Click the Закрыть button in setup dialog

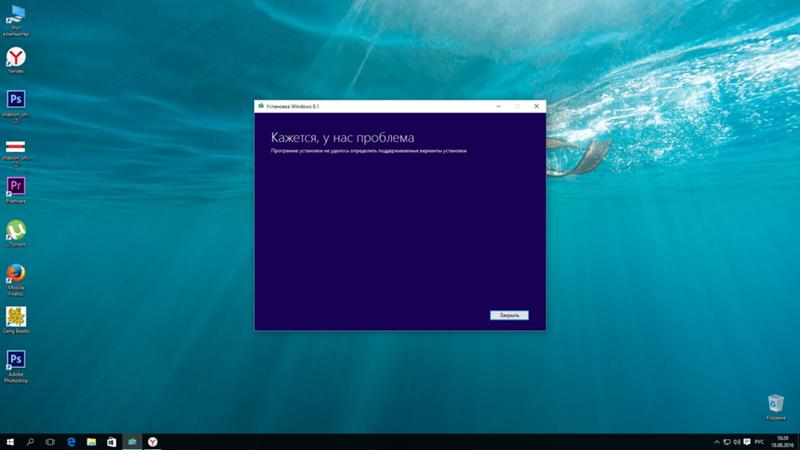[x=509, y=315]
